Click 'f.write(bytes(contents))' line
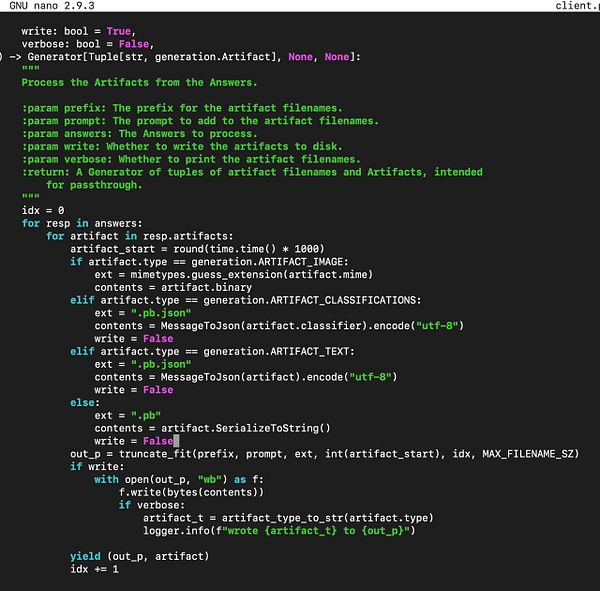Screen dimensions: 600x591 pyautogui.click(x=191, y=492)
